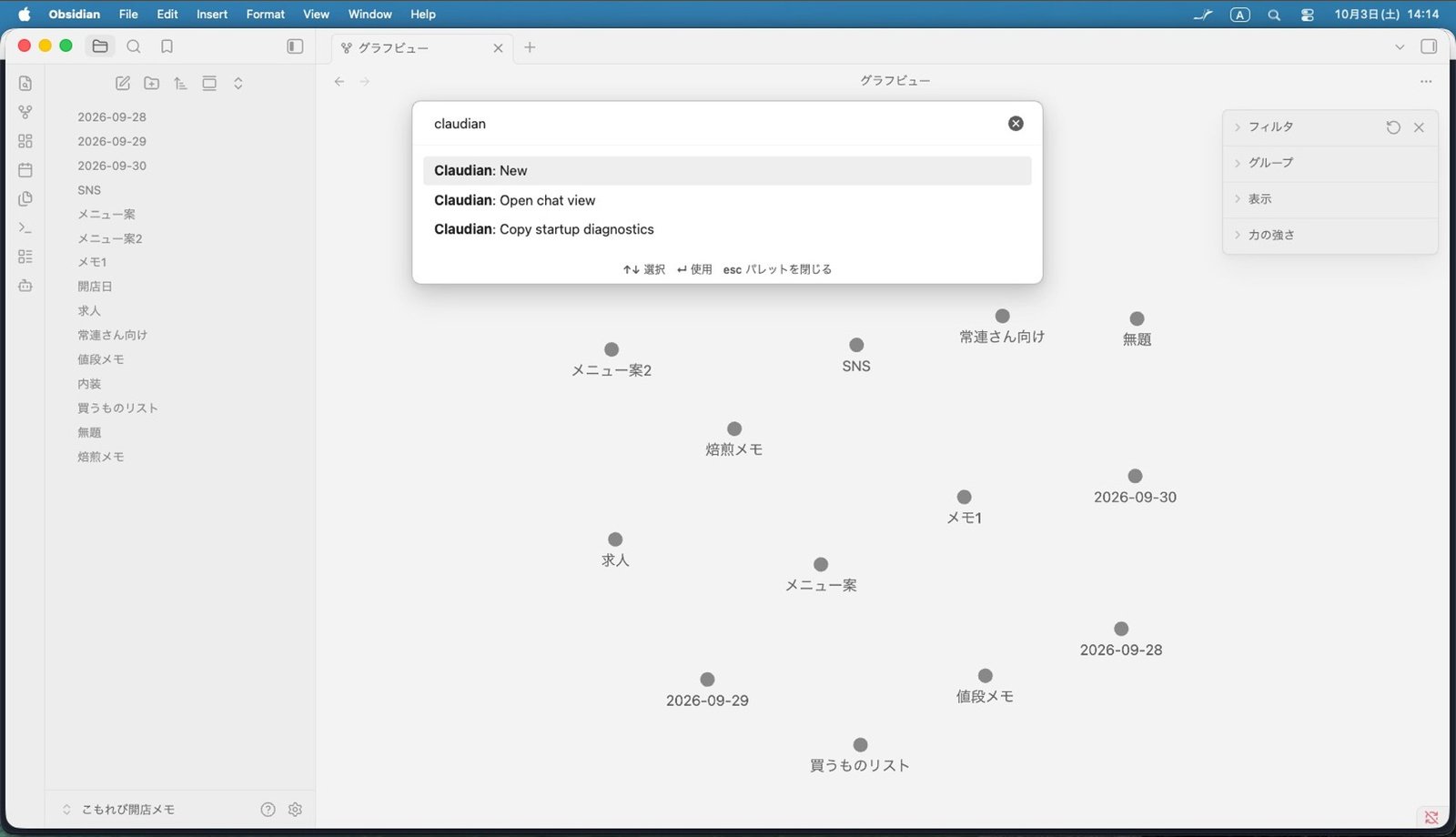Clear the command palette search field

(1016, 124)
